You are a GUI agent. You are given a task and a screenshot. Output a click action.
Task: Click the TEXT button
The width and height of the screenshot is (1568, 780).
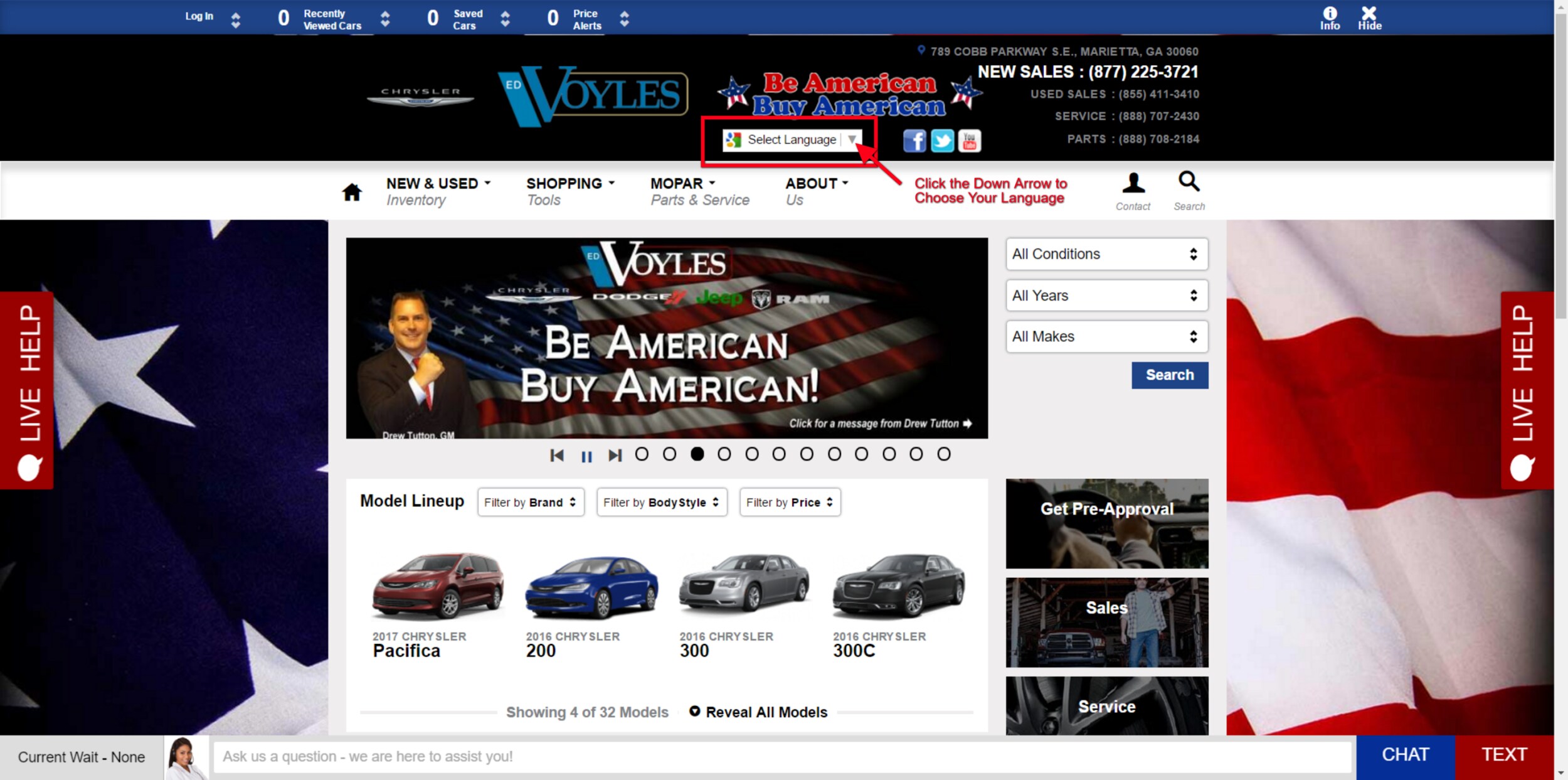coord(1504,756)
